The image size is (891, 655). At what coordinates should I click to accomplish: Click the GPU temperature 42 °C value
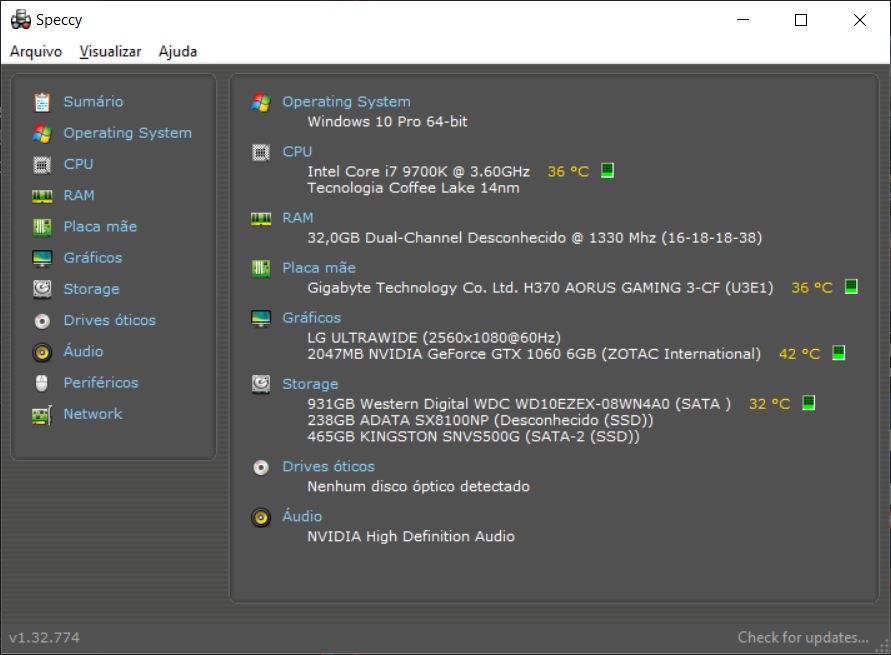800,354
